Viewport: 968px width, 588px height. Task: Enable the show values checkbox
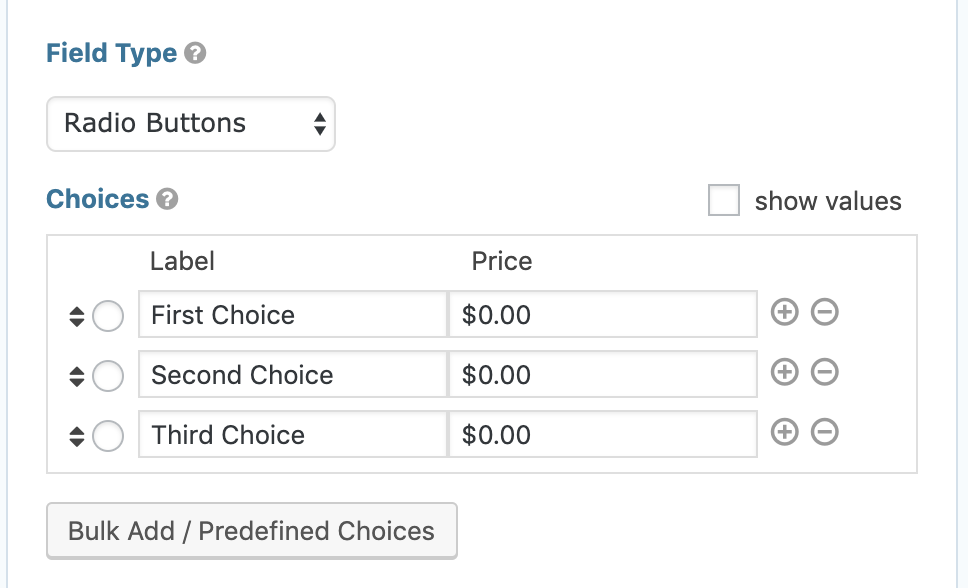(x=724, y=200)
